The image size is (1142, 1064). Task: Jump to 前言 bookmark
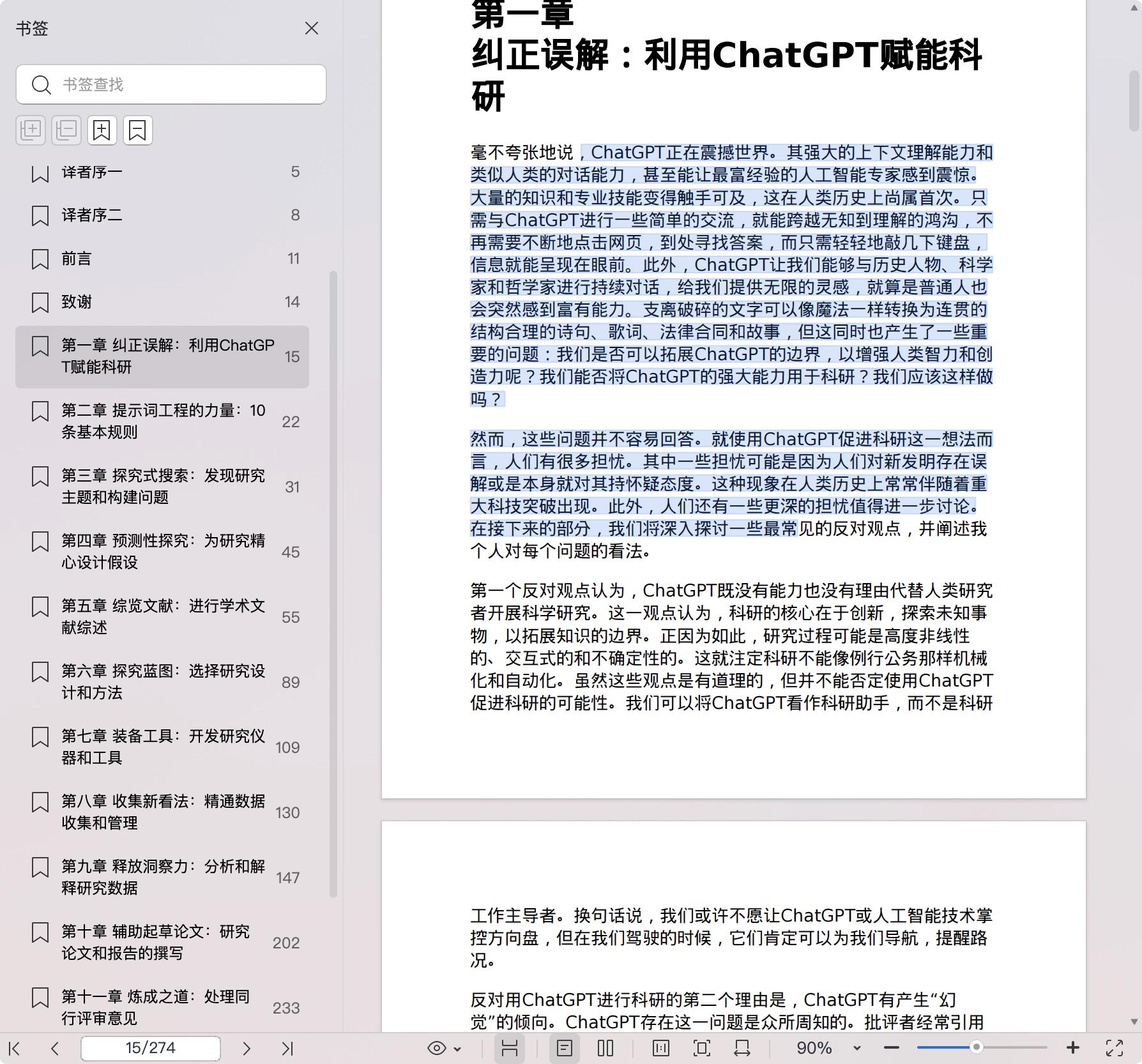point(162,259)
